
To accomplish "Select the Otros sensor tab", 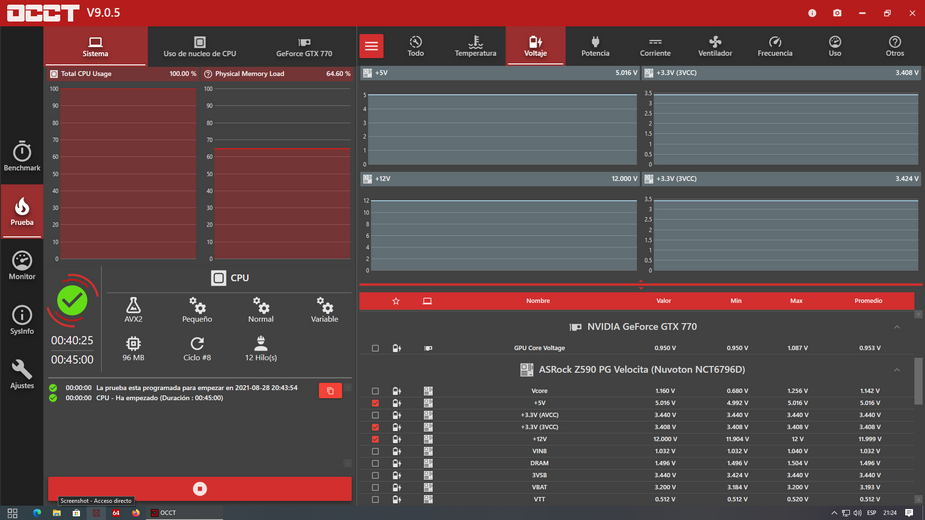I will (x=894, y=46).
